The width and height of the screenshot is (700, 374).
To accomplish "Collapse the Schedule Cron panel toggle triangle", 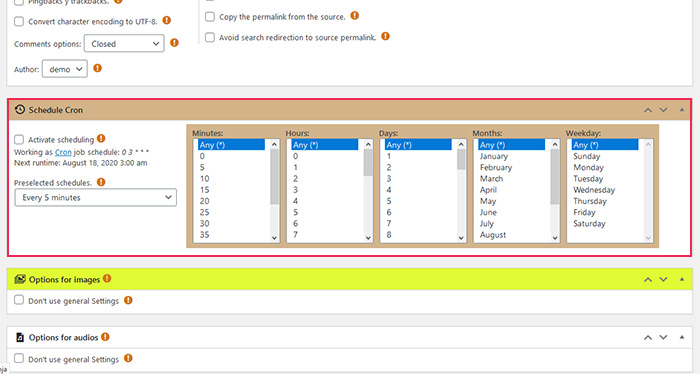I will coord(682,110).
